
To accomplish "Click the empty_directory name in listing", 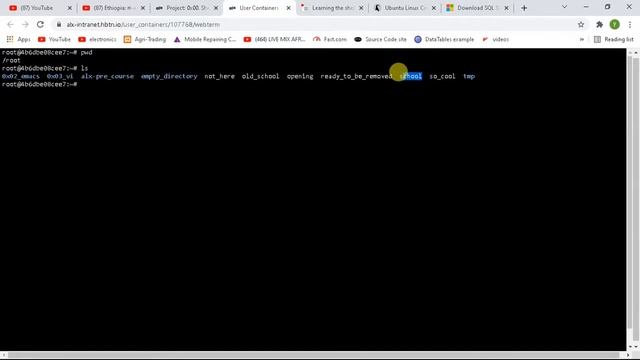I will (169, 76).
